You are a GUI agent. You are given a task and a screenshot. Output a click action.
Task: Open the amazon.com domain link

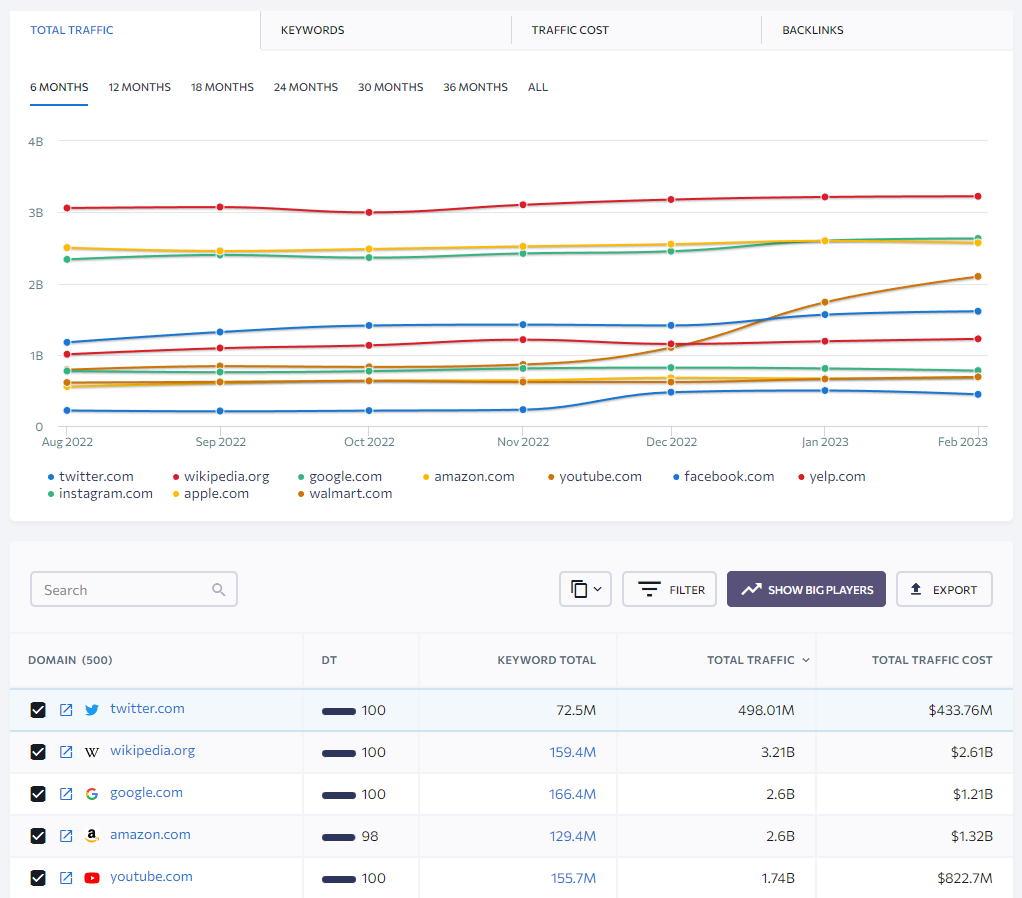[151, 835]
